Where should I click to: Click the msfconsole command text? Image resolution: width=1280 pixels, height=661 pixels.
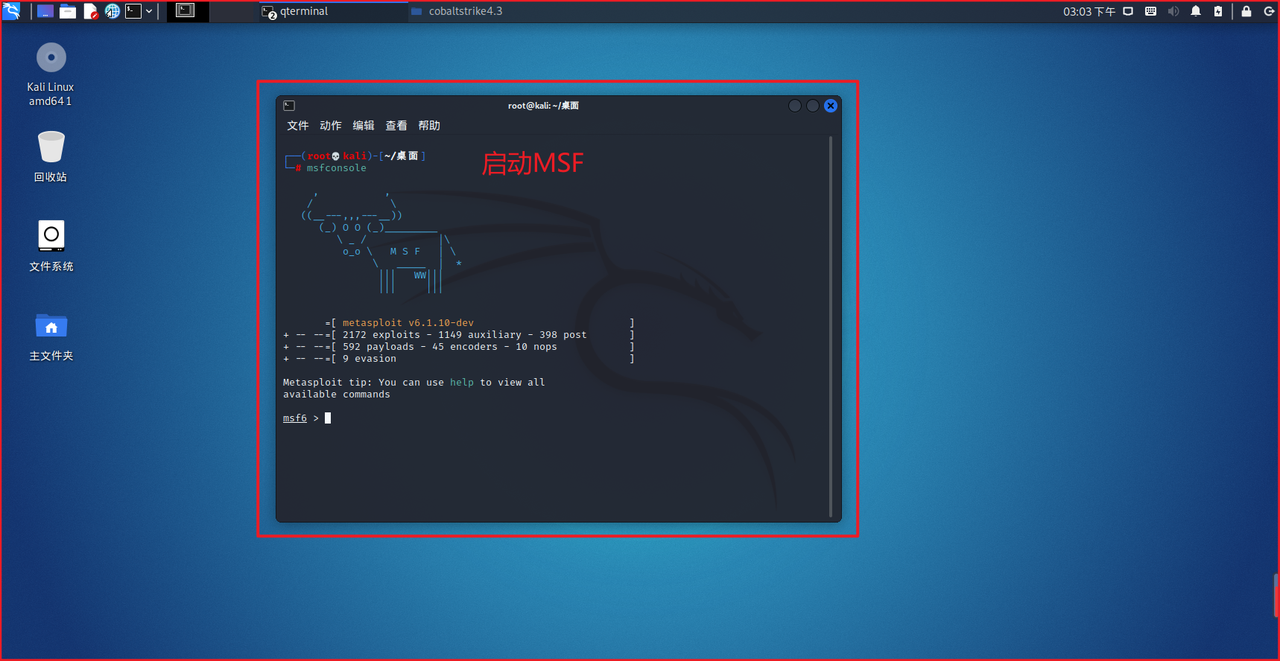[x=337, y=168]
